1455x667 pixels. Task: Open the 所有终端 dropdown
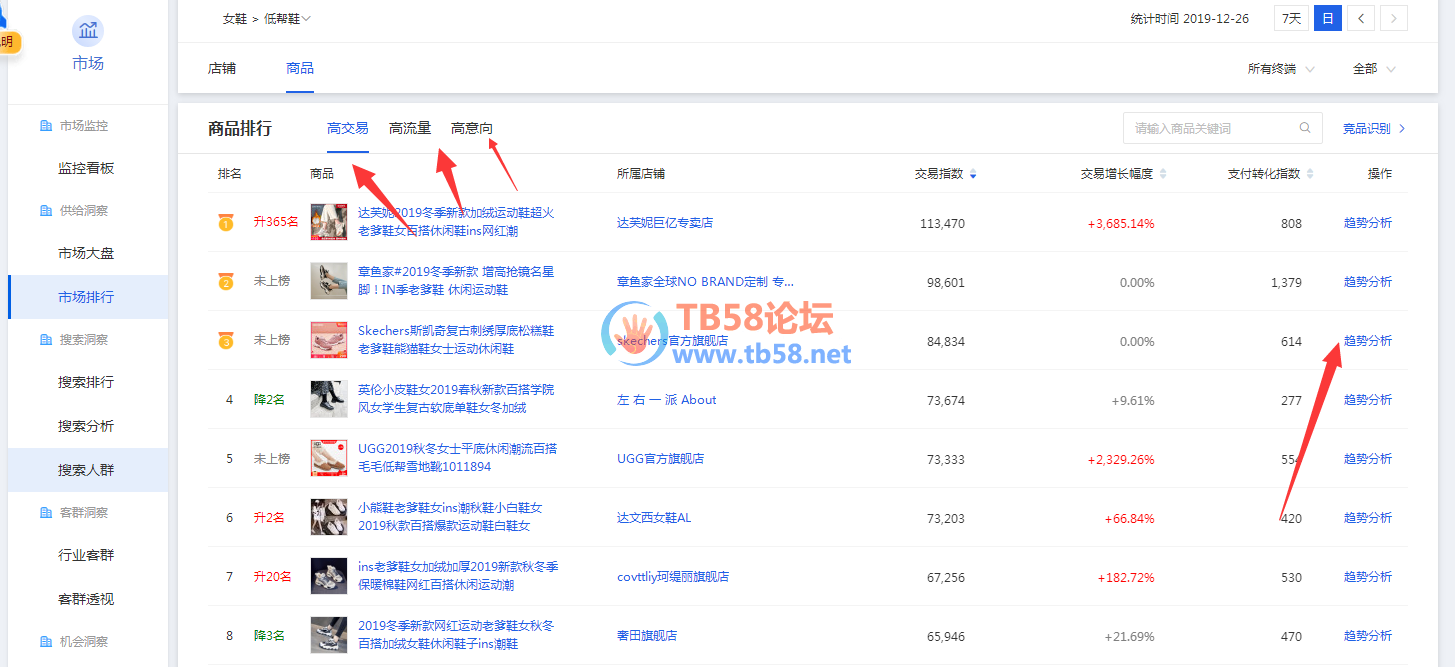coord(1280,69)
